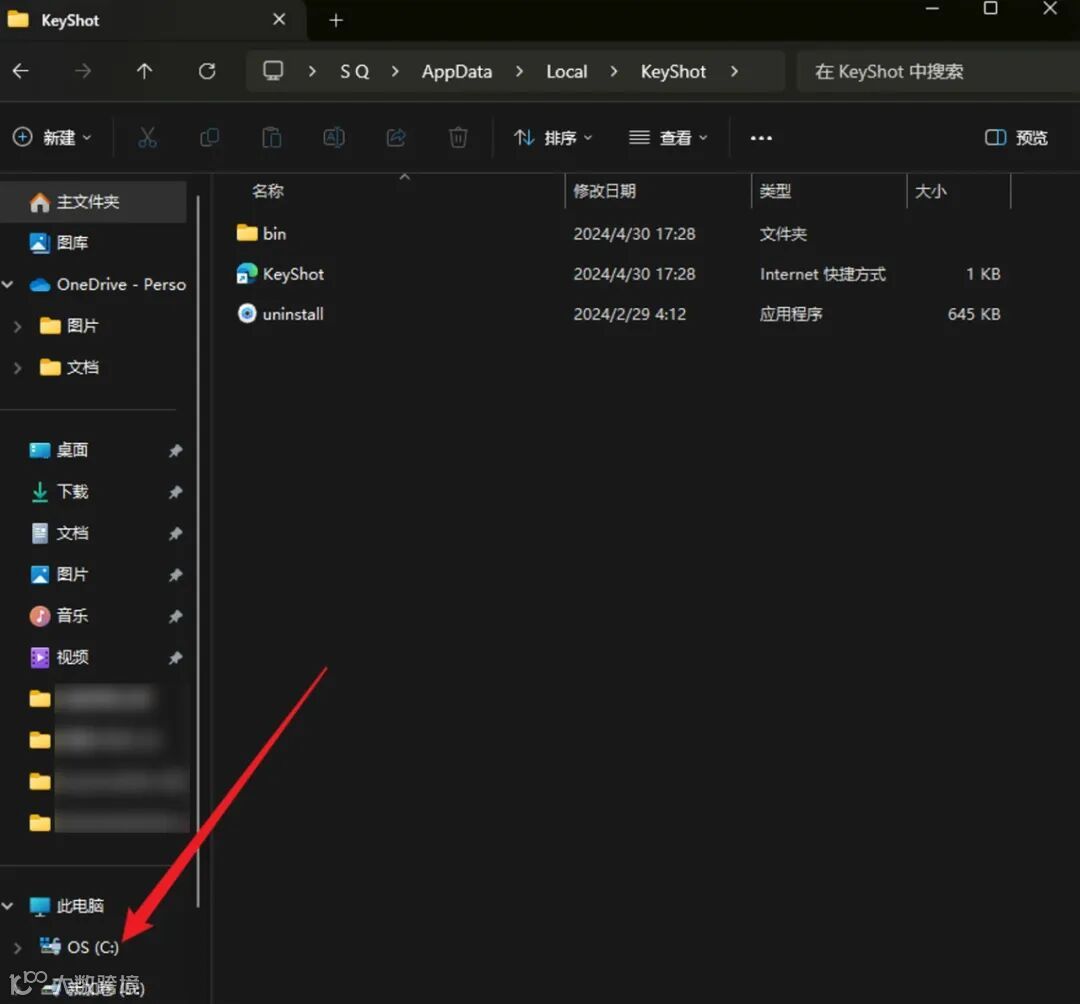Expand chevron after KeyShot breadcrumb
Image resolution: width=1080 pixels, height=1004 pixels.
[x=734, y=72]
